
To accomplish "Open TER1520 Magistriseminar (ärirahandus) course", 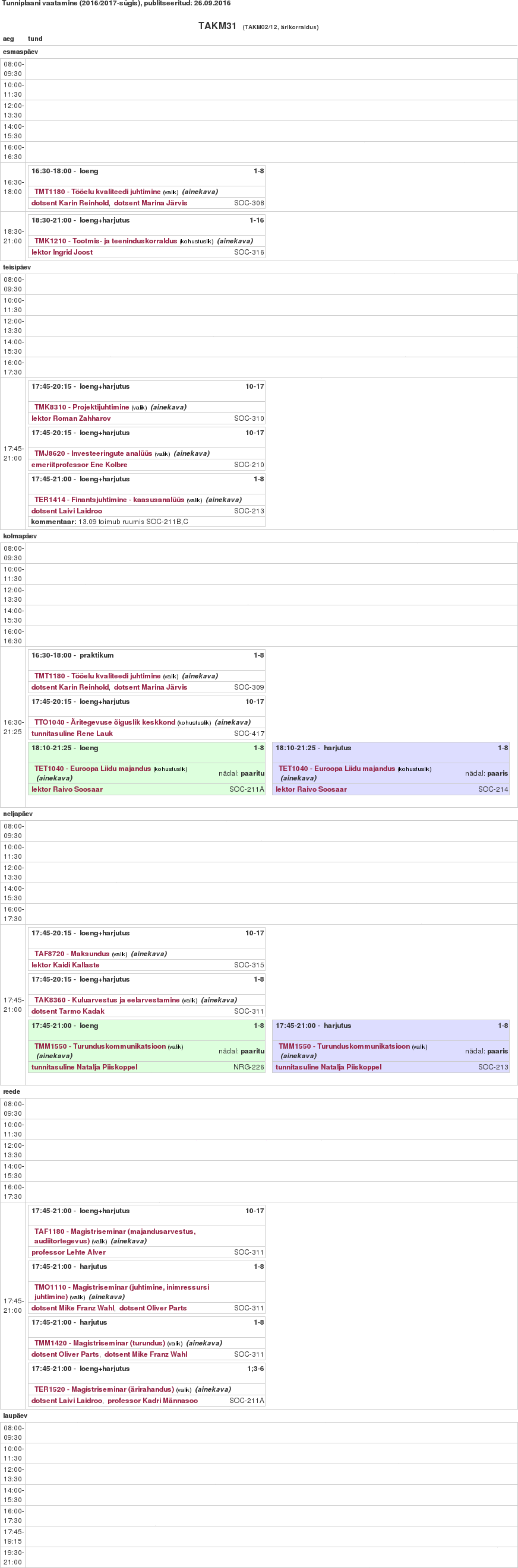I will tap(103, 1389).
